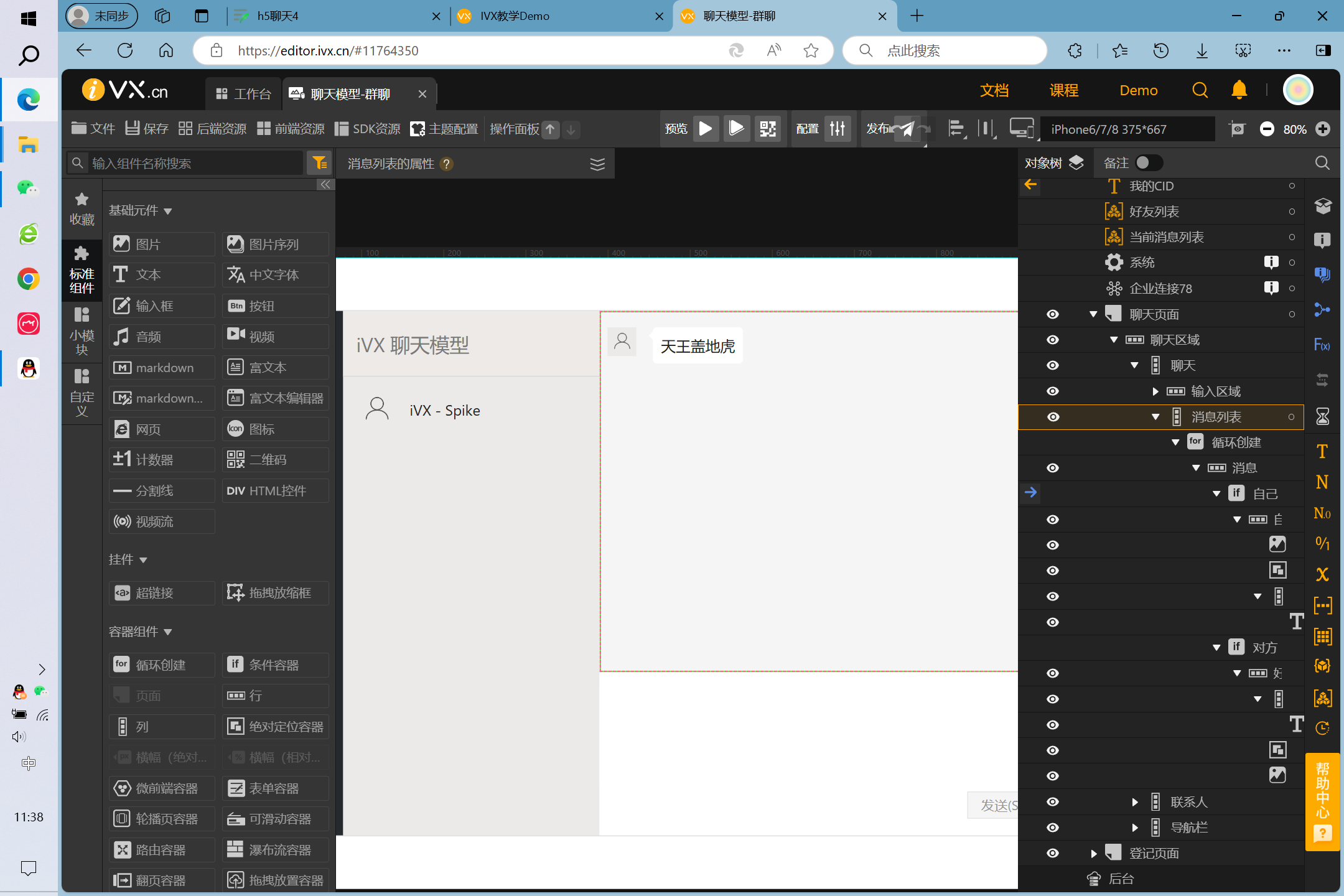Click the component name search field
Viewport: 1344px width, 896px height.
click(185, 163)
